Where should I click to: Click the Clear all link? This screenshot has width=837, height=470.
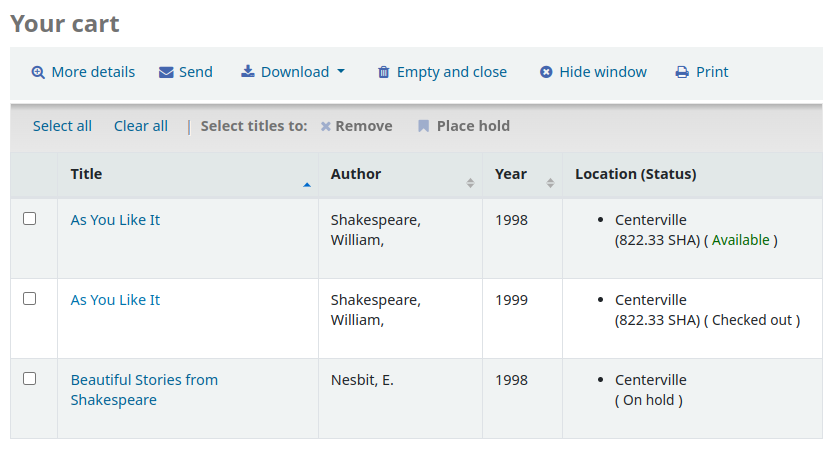coord(141,126)
